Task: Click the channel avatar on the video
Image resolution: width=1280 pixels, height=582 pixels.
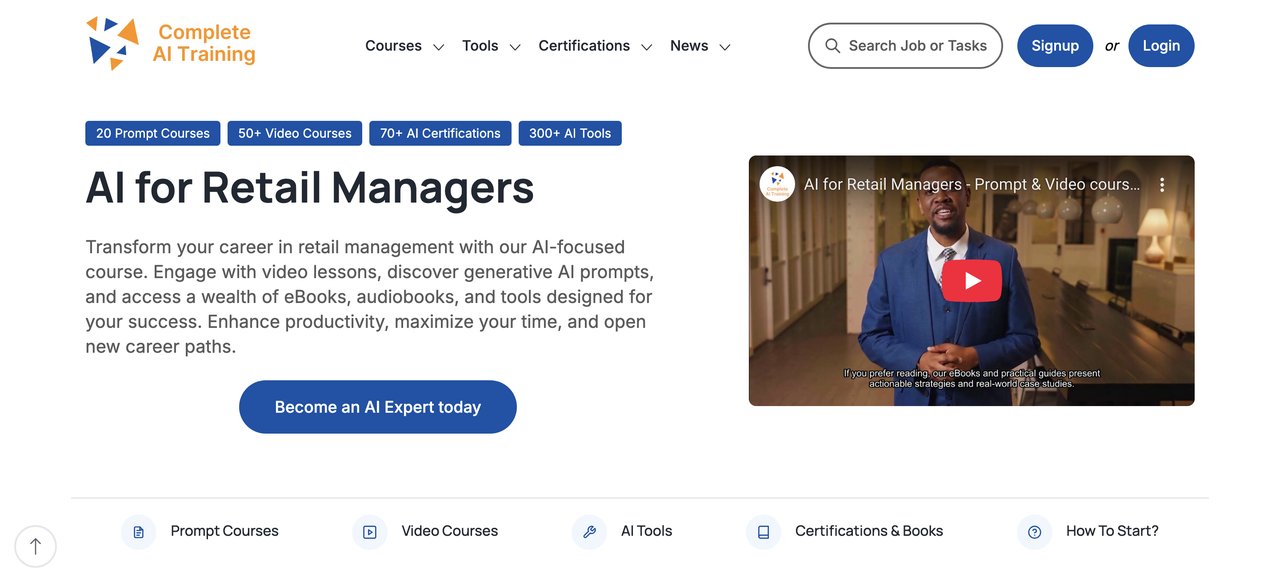Action: [x=777, y=184]
